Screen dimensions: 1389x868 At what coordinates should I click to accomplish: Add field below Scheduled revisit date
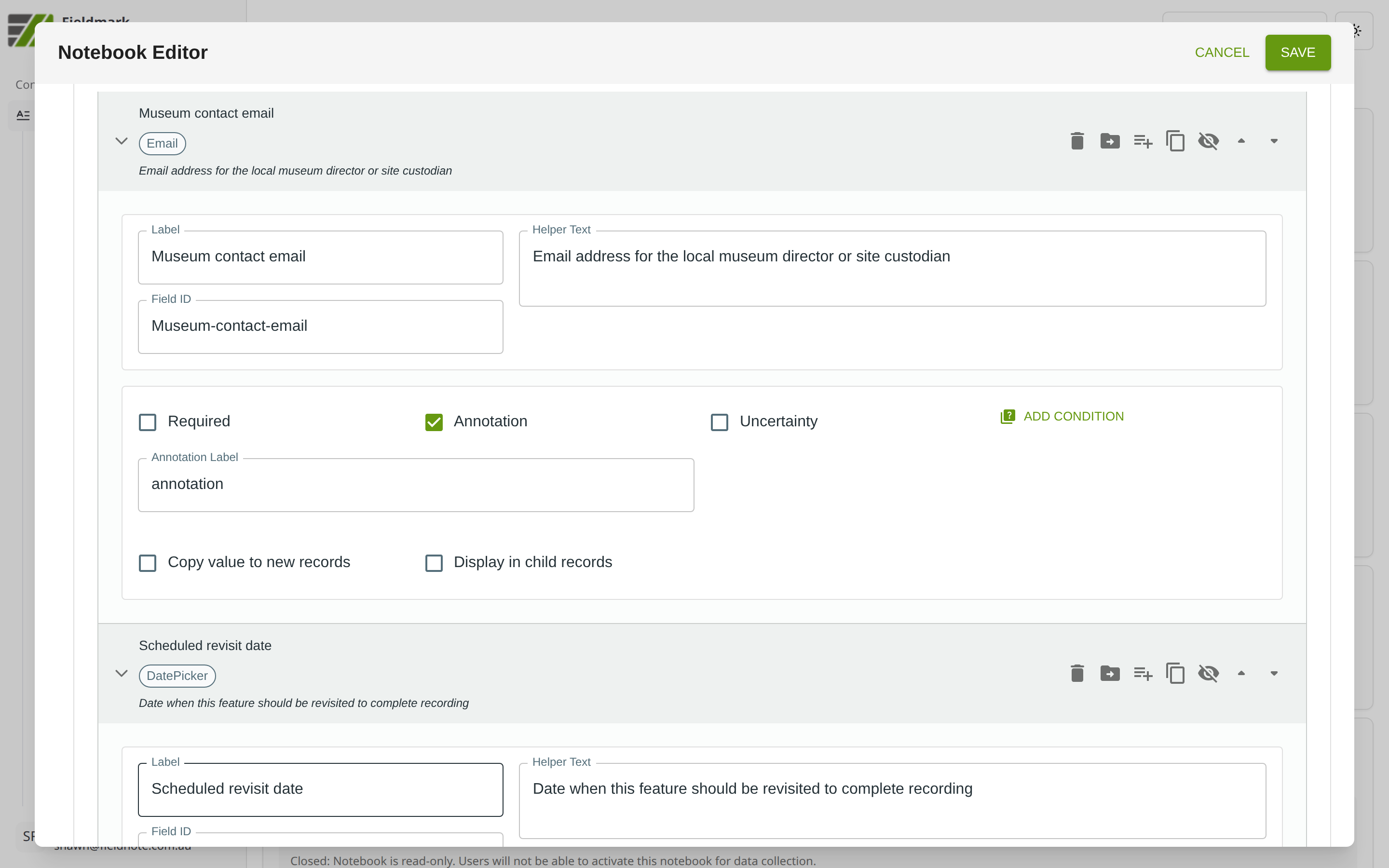pos(1142,673)
